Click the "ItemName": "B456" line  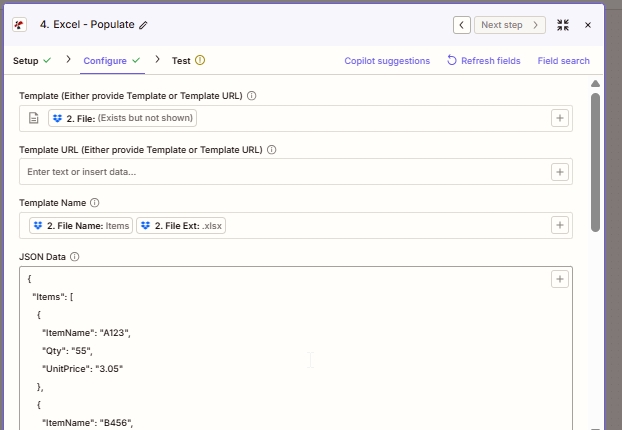(88, 422)
